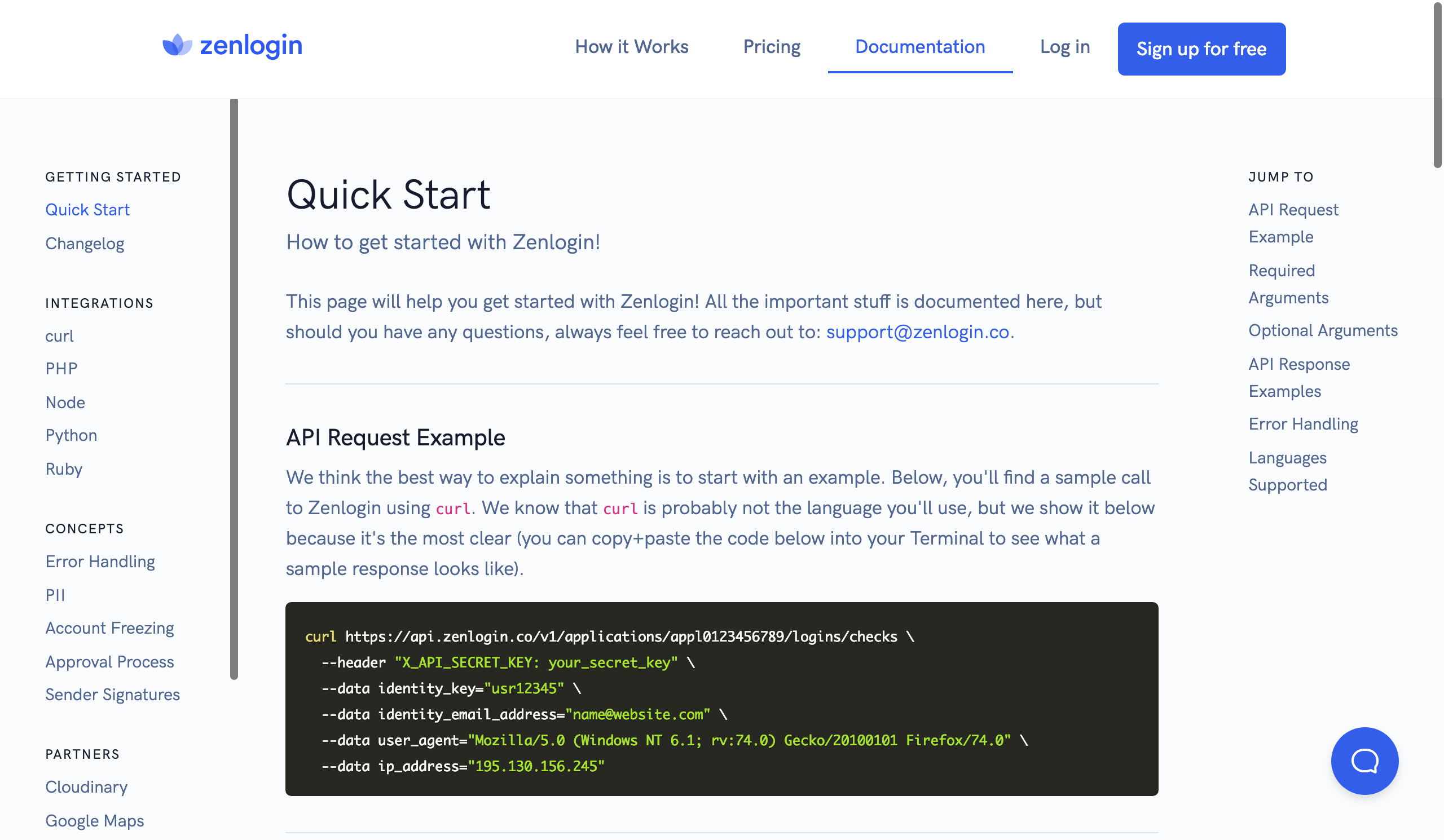
Task: Select the Documentation nav tab
Action: click(x=919, y=47)
